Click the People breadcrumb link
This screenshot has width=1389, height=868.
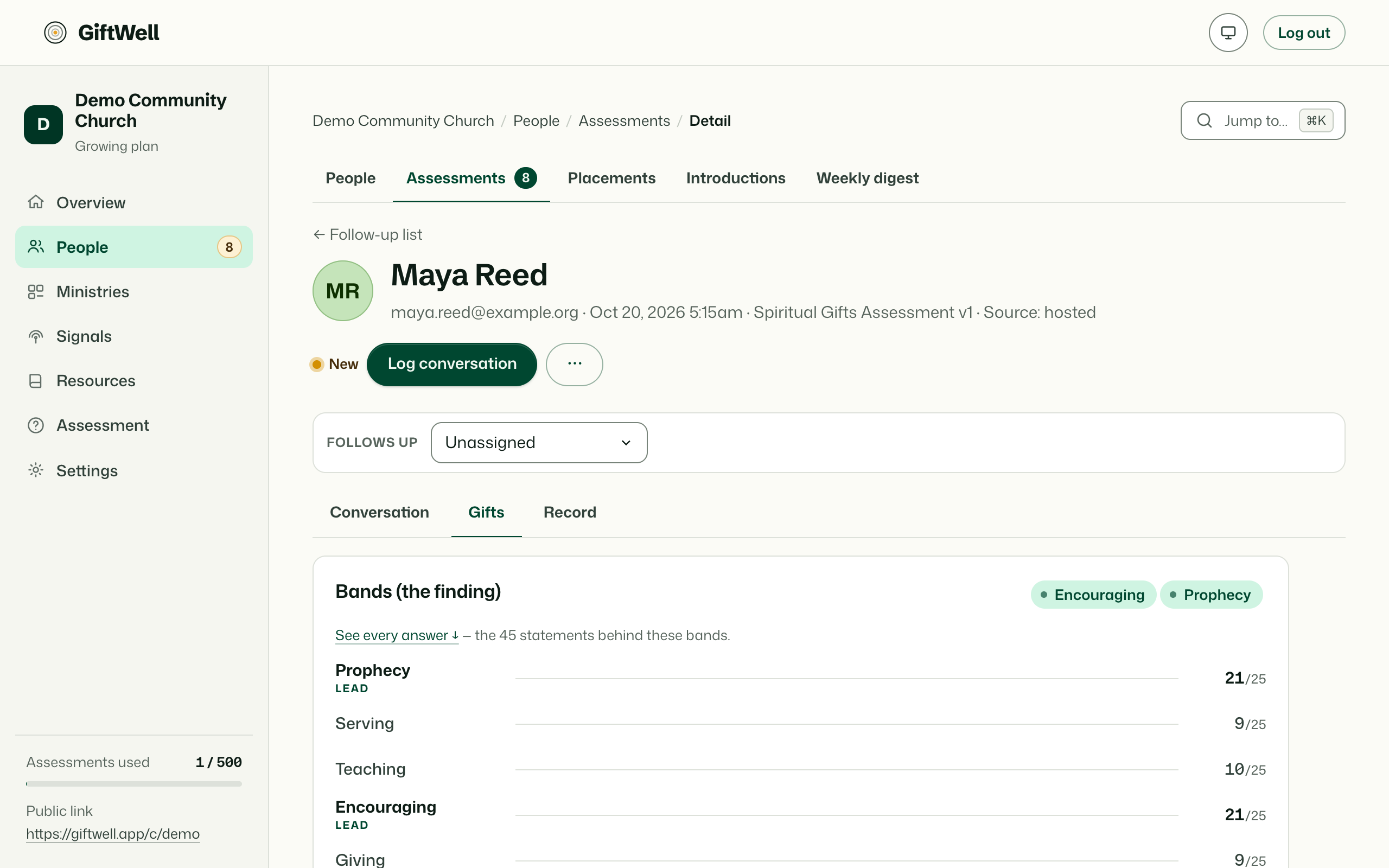click(536, 120)
